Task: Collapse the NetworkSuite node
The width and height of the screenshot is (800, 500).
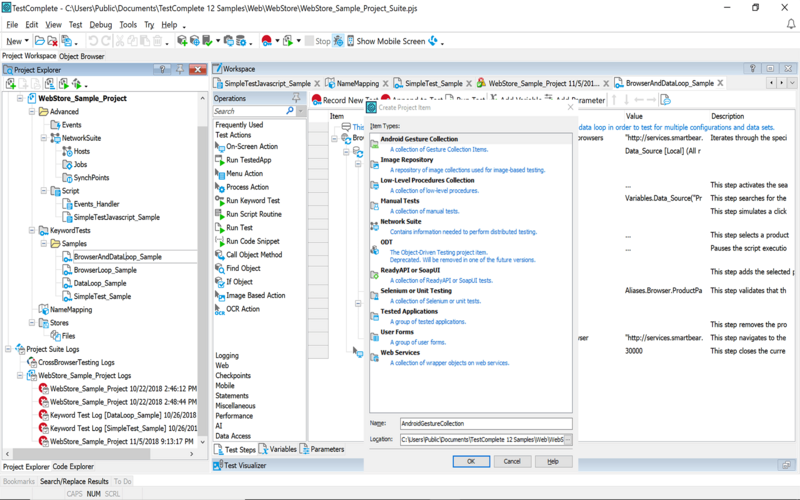Action: [44, 138]
